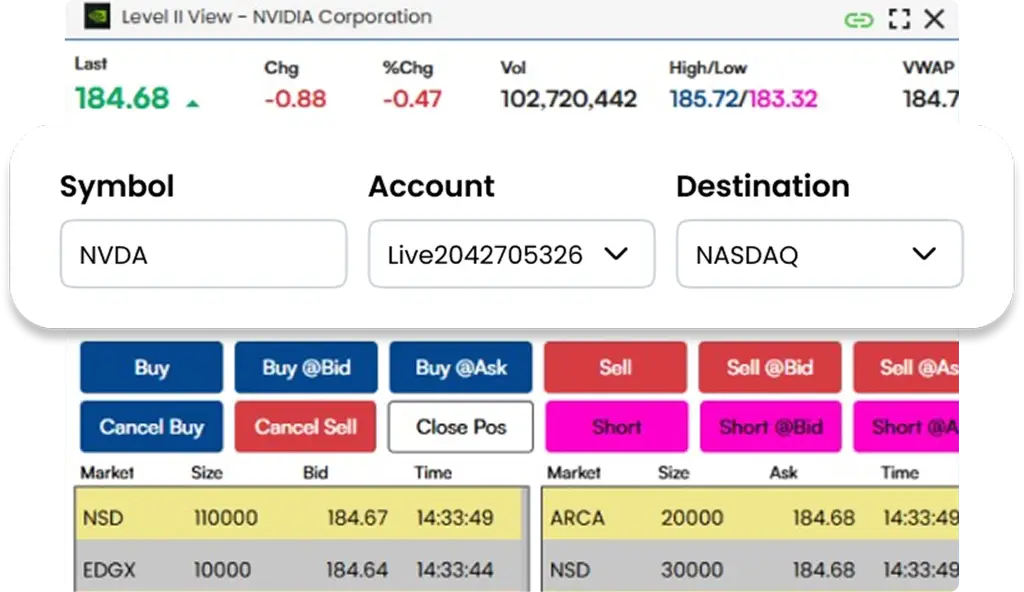Click the green up-arrow beside last price

[192, 103]
